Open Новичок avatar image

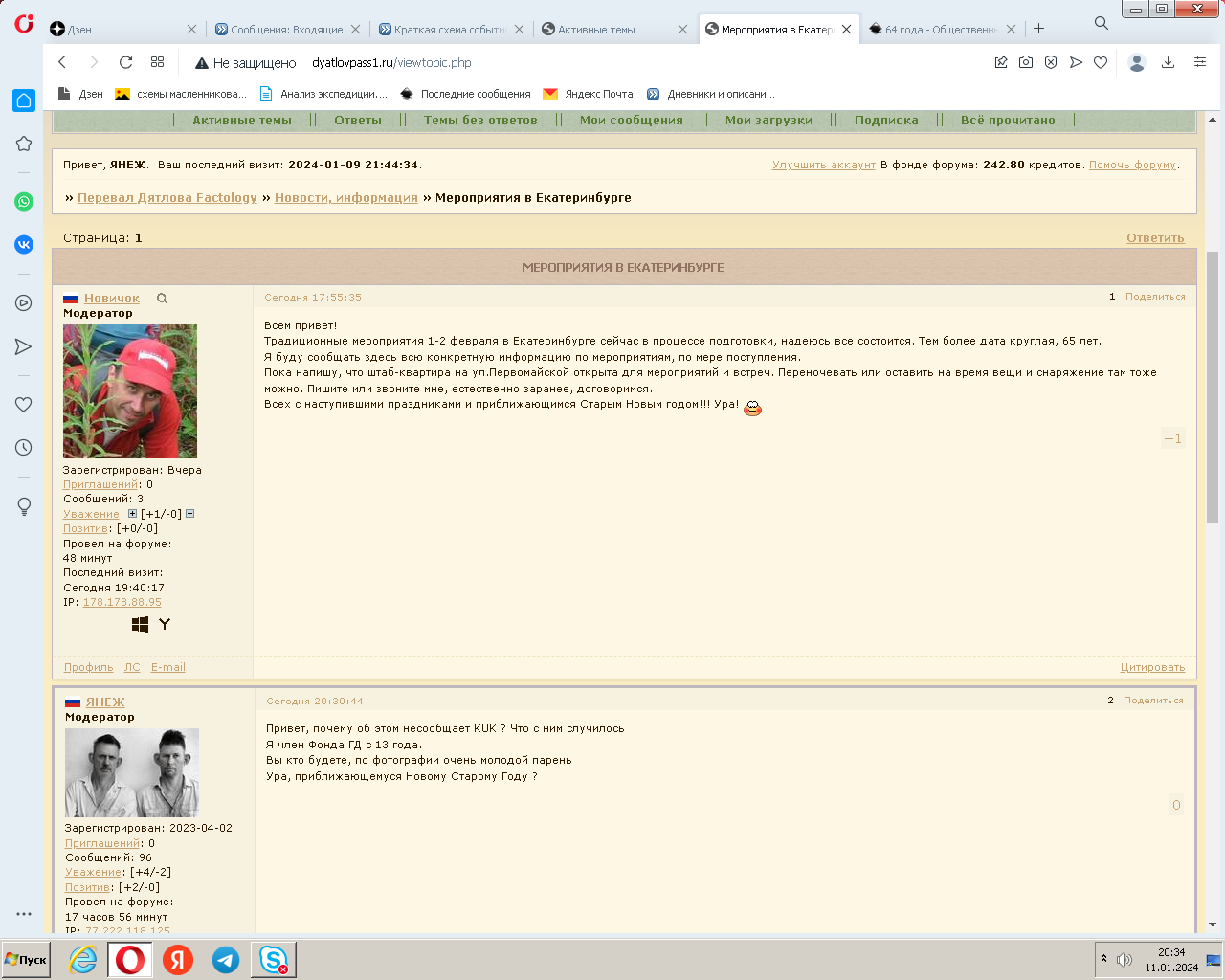click(x=130, y=391)
